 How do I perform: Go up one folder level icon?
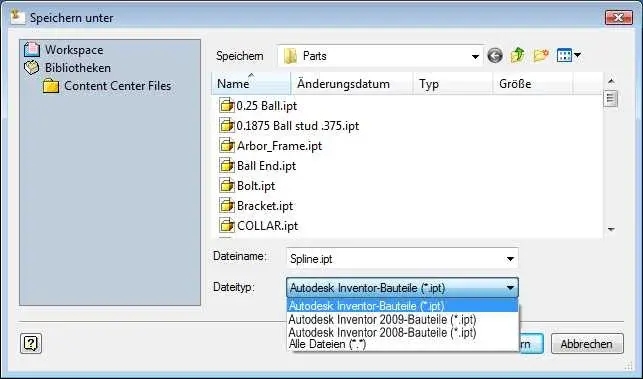(x=518, y=55)
